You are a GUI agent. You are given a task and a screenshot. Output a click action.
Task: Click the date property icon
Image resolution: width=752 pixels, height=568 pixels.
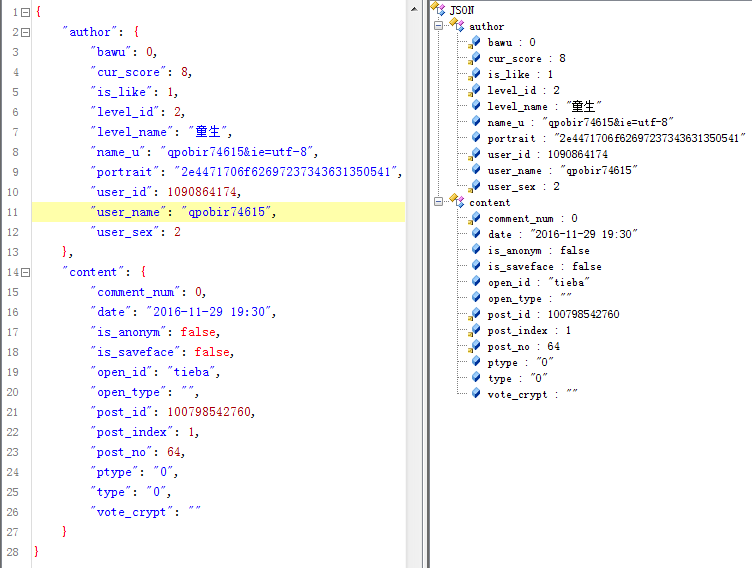(476, 233)
